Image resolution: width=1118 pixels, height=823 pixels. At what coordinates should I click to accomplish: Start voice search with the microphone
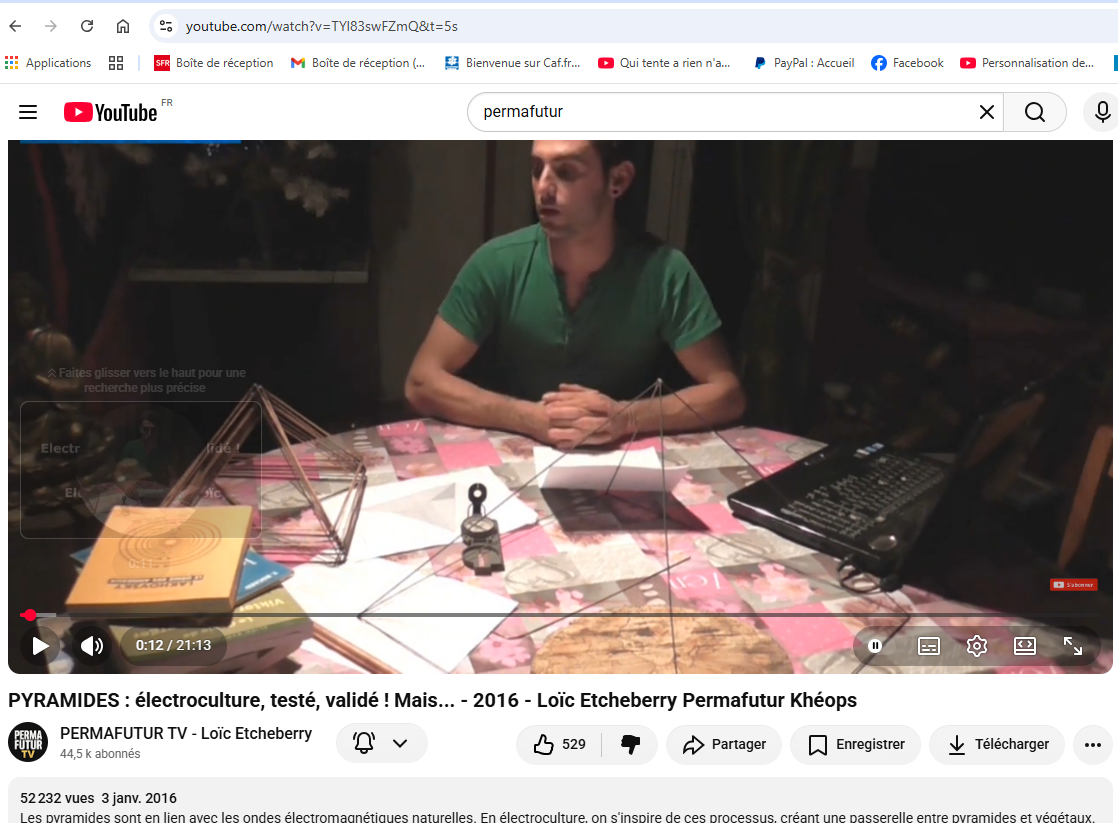pyautogui.click(x=1102, y=112)
